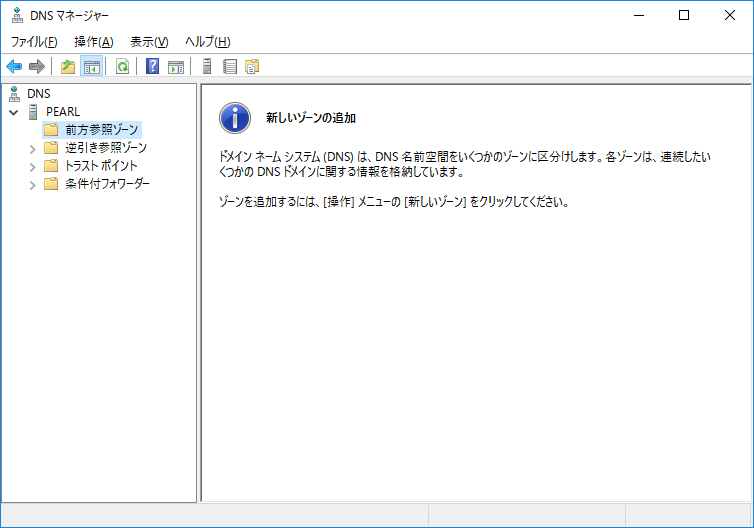Screen dimensions: 754x528
Task: Click the Forward arrow toolbar icon
Action: pyautogui.click(x=37, y=67)
